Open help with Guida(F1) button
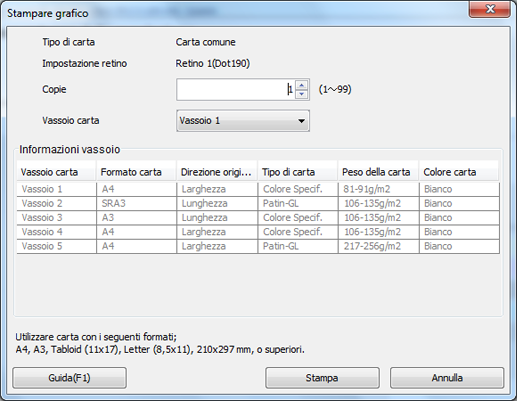The width and height of the screenshot is (517, 401). click(69, 378)
